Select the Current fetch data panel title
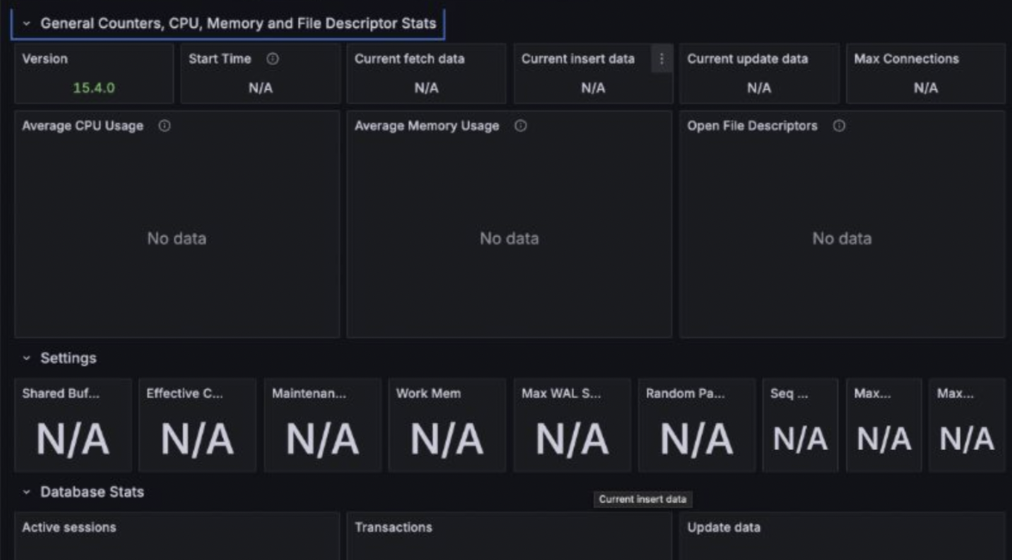The width and height of the screenshot is (1012, 560). pos(409,59)
